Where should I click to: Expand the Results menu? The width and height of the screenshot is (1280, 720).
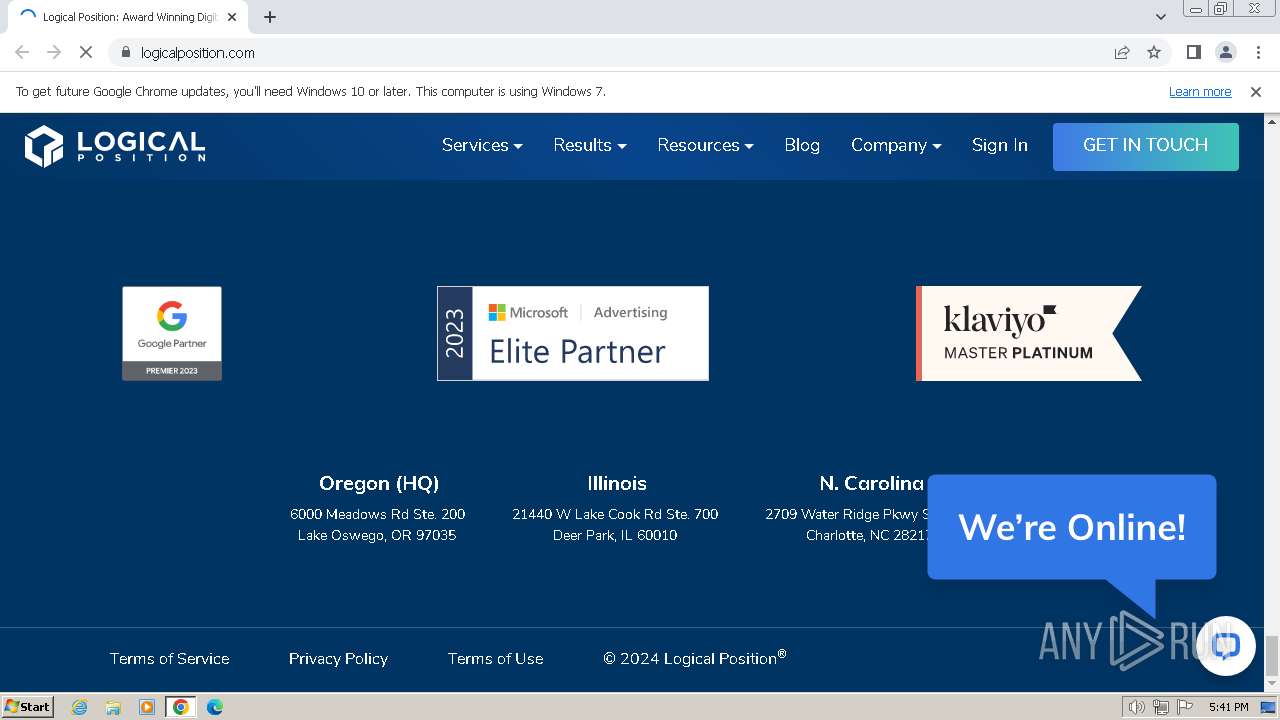click(x=590, y=145)
